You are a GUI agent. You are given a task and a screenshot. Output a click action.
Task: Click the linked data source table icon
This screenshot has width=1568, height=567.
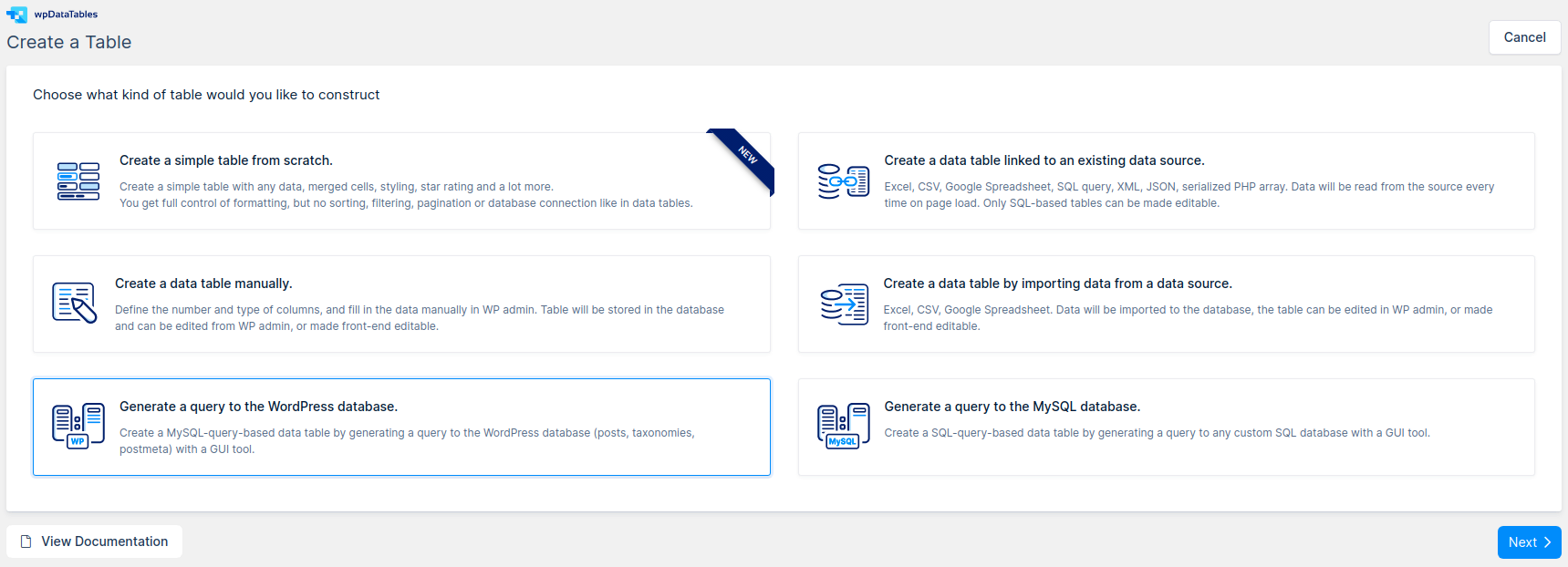click(843, 181)
